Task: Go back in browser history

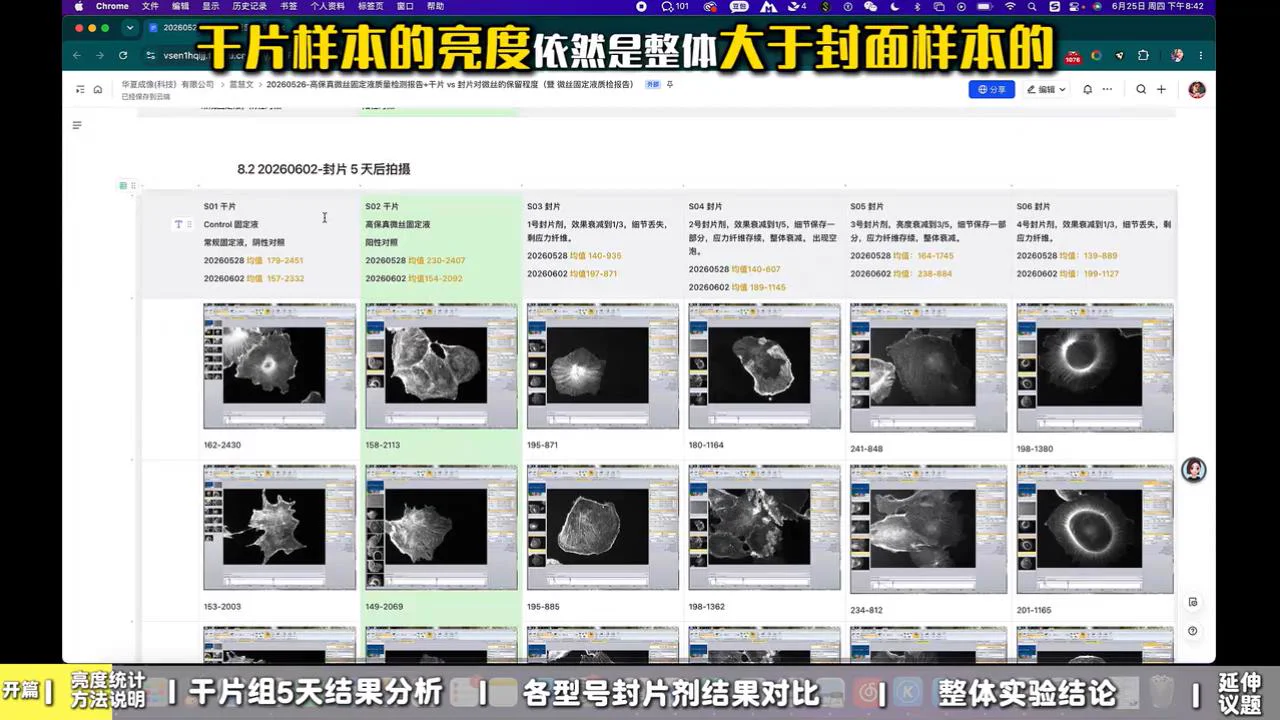Action: click(78, 55)
